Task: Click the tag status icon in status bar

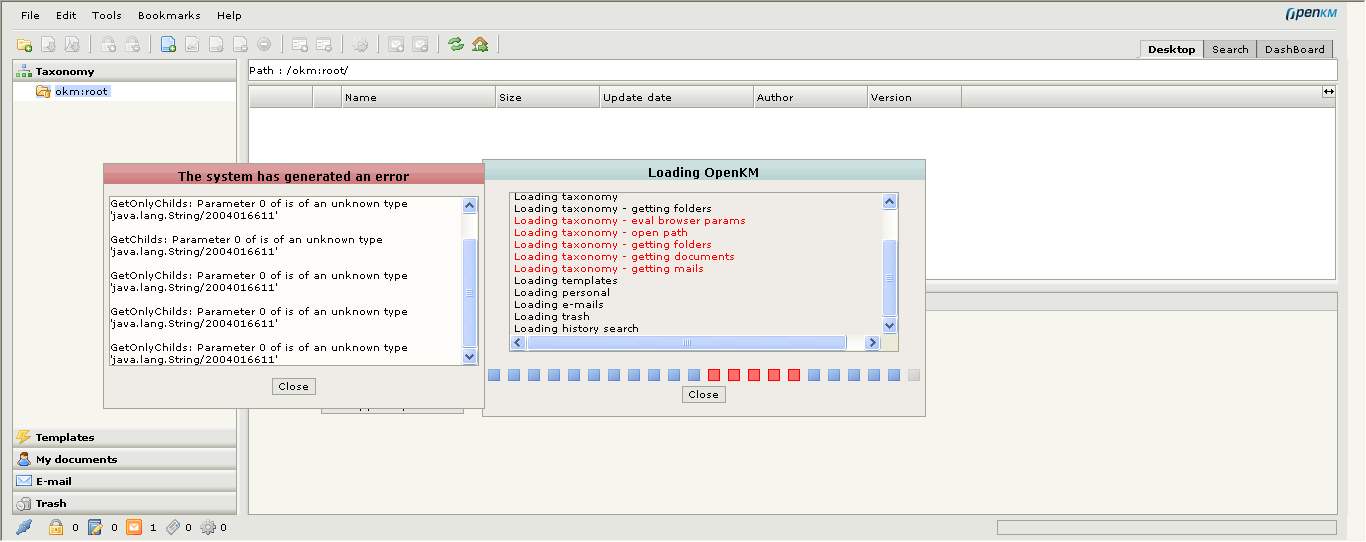Action: tap(172, 527)
